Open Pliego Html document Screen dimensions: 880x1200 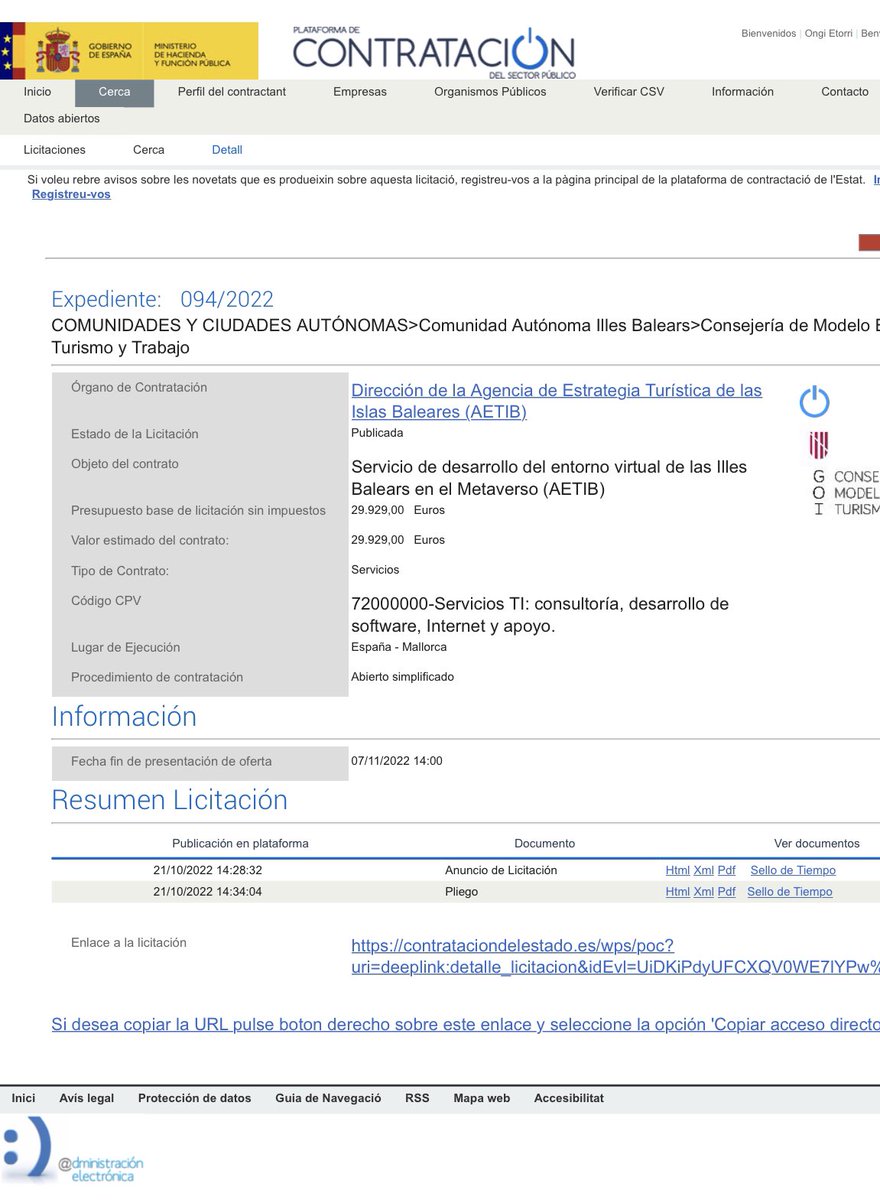pyautogui.click(x=678, y=892)
